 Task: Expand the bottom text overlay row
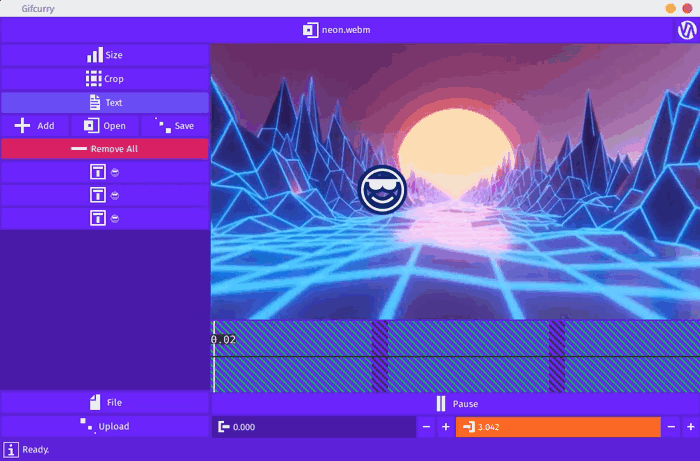[x=105, y=218]
